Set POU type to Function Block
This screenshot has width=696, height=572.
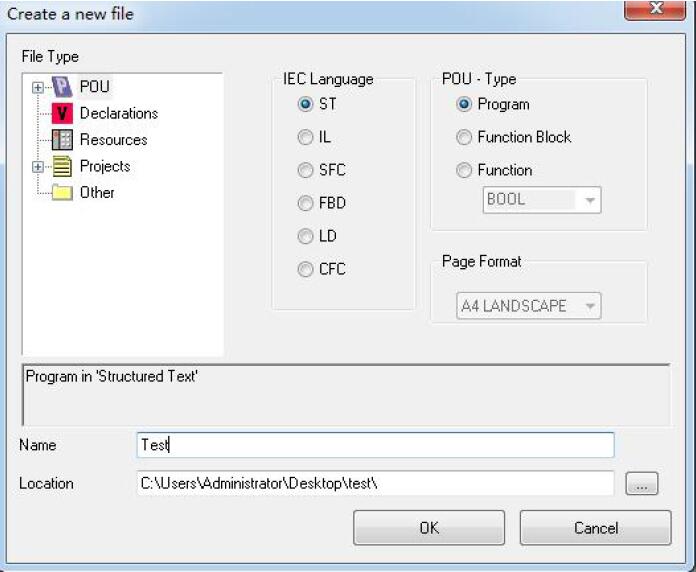(x=464, y=137)
